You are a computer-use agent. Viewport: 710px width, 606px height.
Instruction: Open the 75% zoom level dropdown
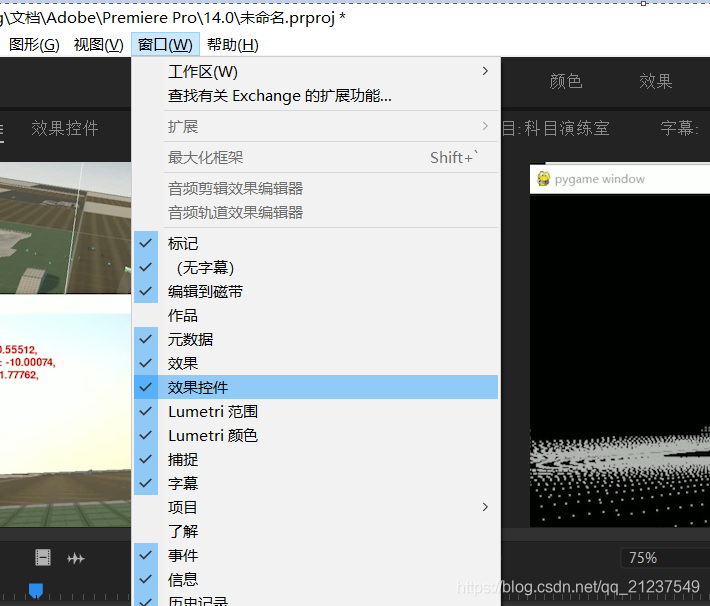666,558
